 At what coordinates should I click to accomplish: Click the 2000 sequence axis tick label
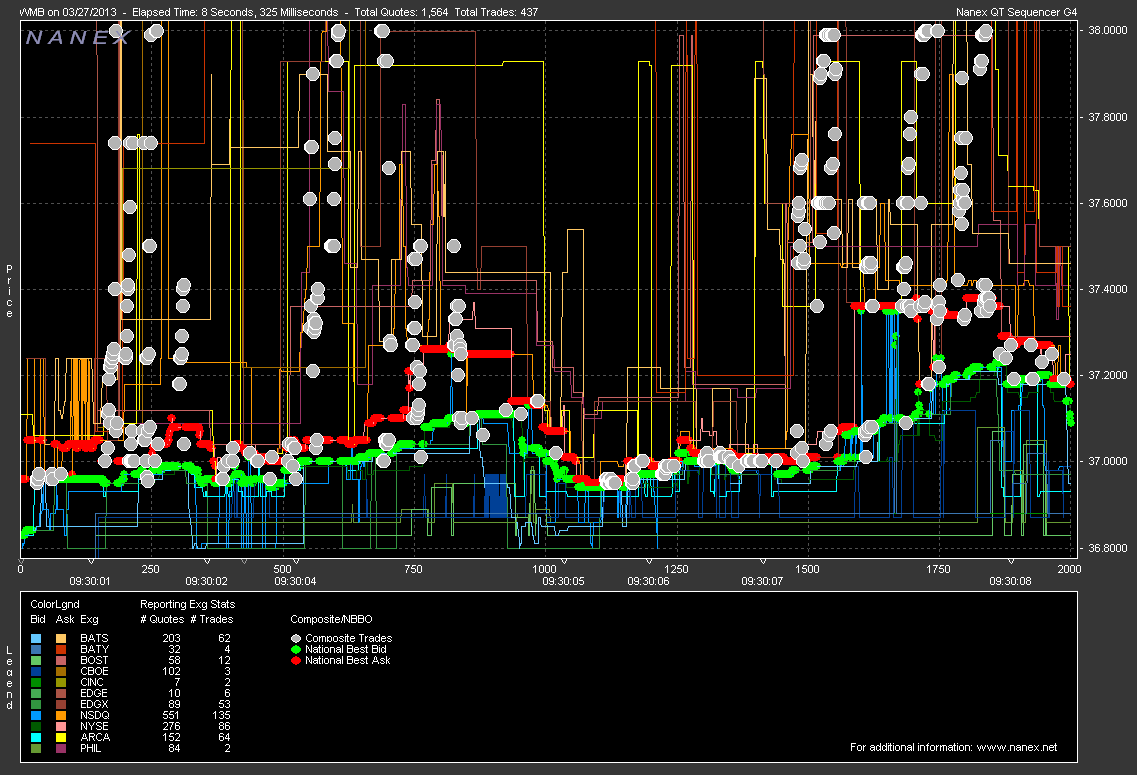pyautogui.click(x=1070, y=569)
